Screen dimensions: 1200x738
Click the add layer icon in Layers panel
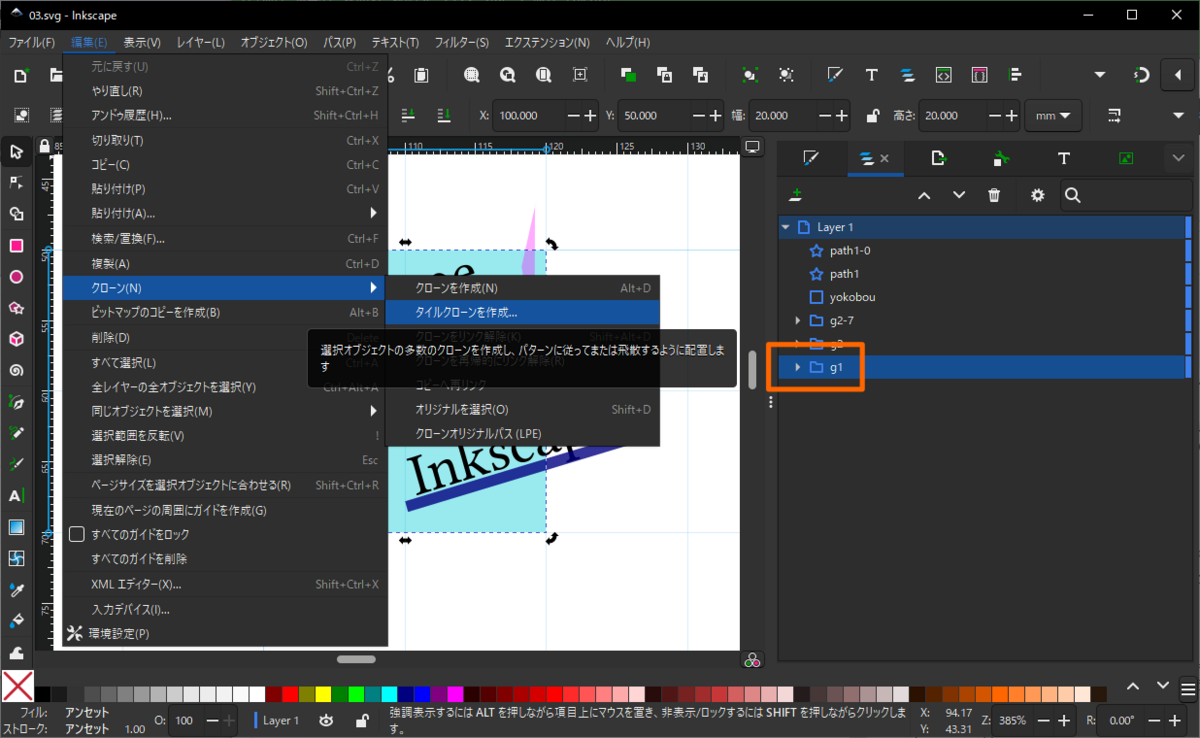coord(796,195)
